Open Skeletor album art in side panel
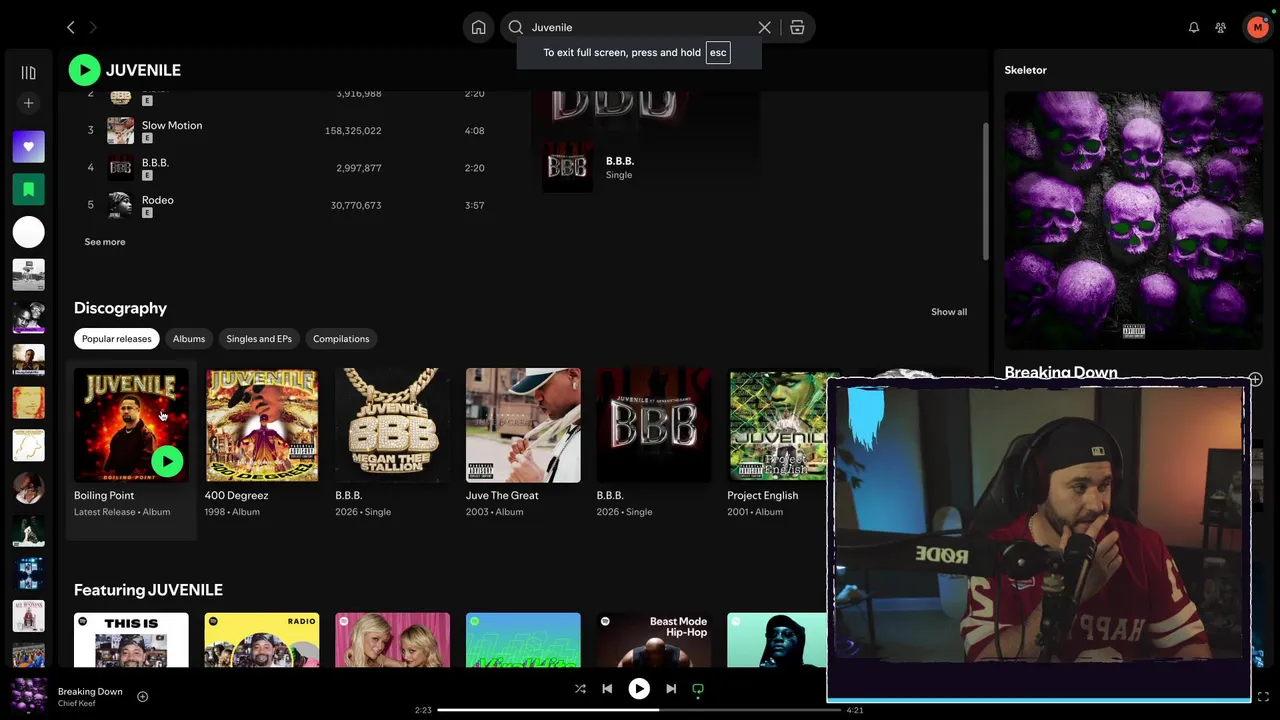 [1134, 221]
